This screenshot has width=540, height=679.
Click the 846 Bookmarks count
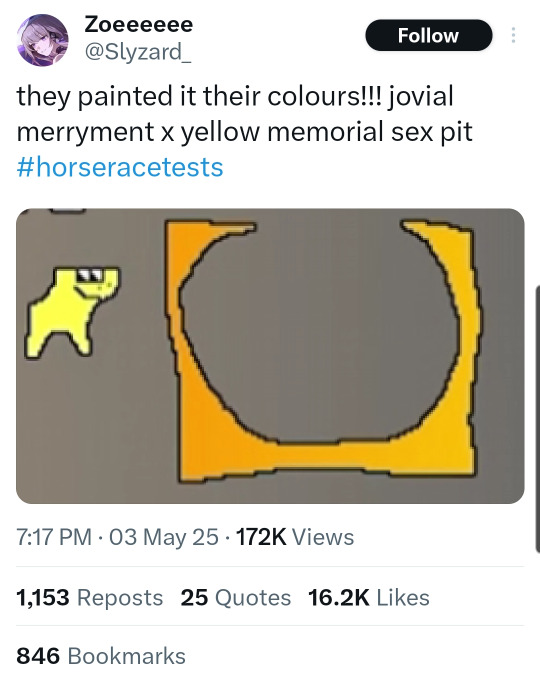coord(101,656)
